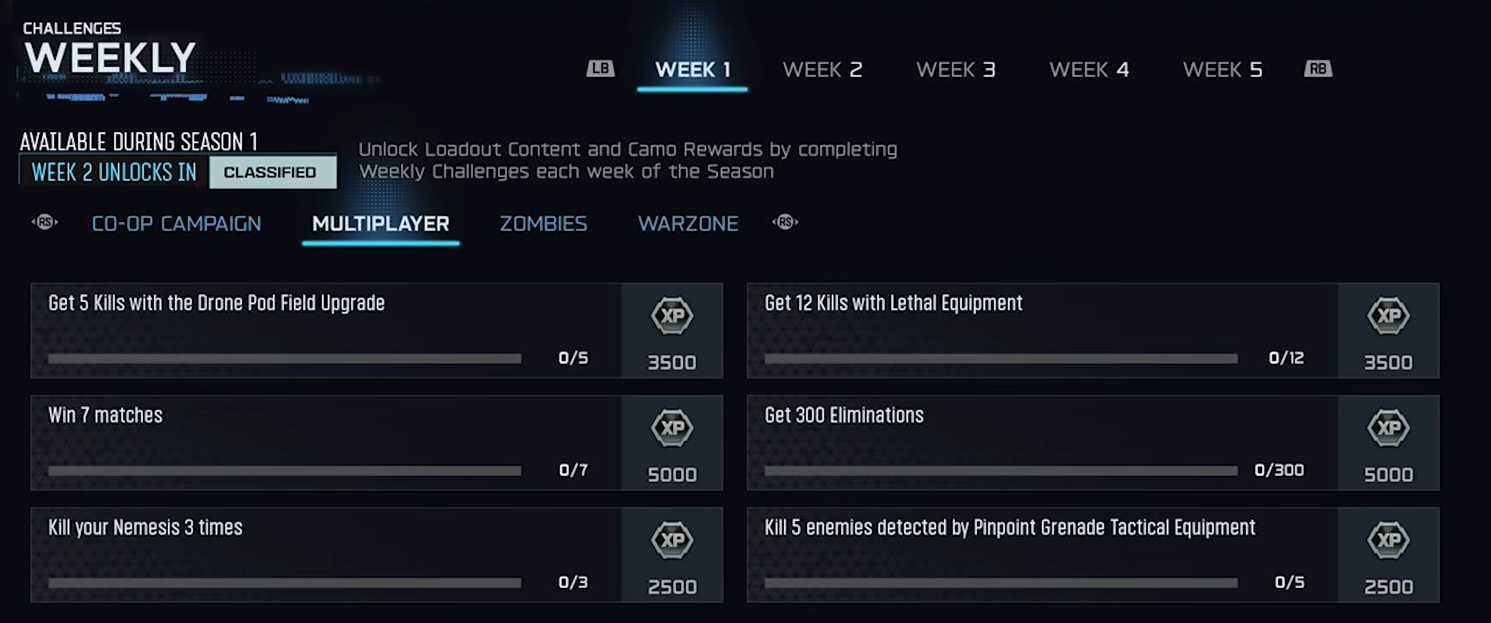Click the XP icon on the Drone Pod challenge
This screenshot has height=623, width=1491.
pos(671,316)
